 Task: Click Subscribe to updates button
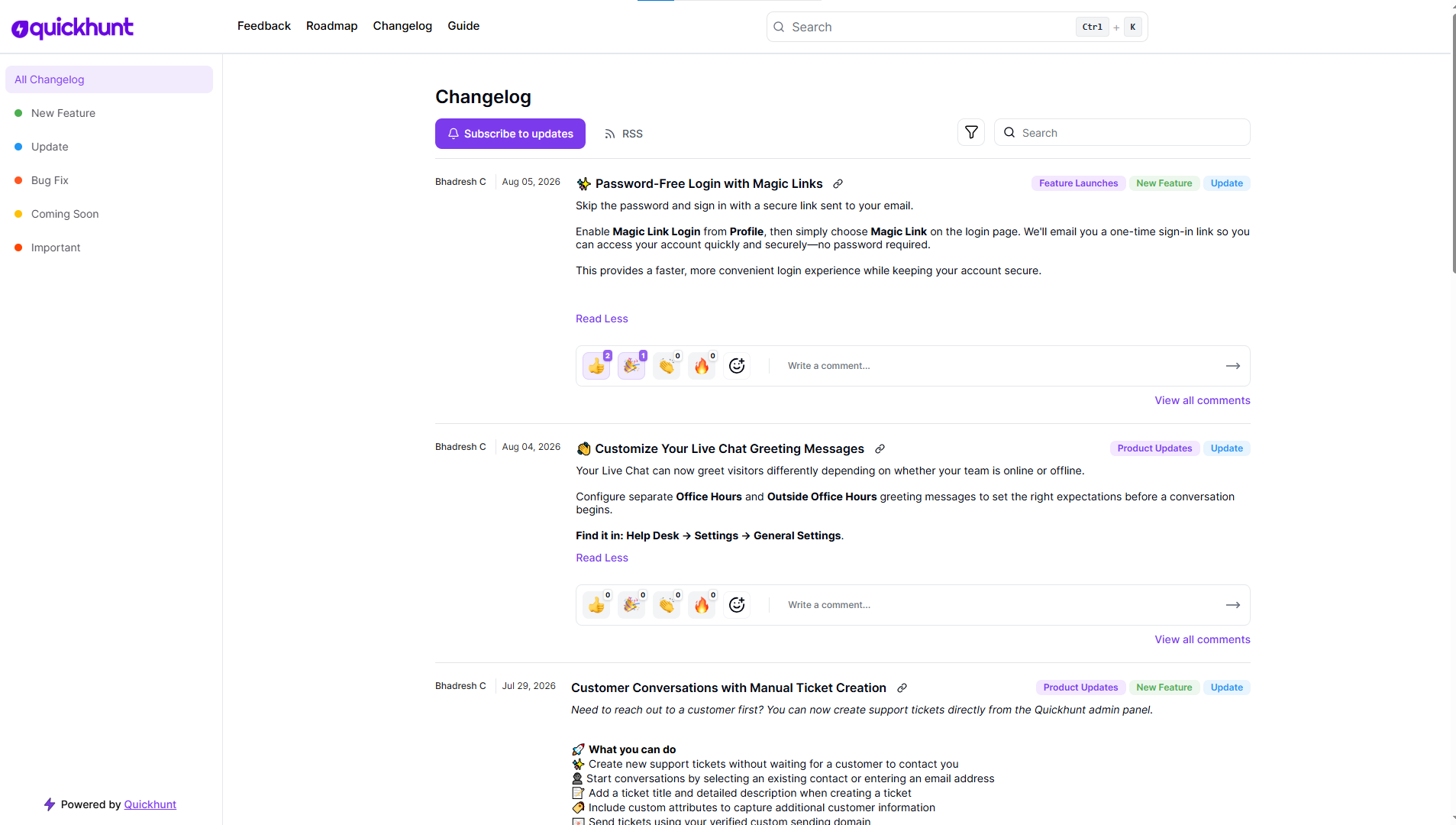coord(510,134)
